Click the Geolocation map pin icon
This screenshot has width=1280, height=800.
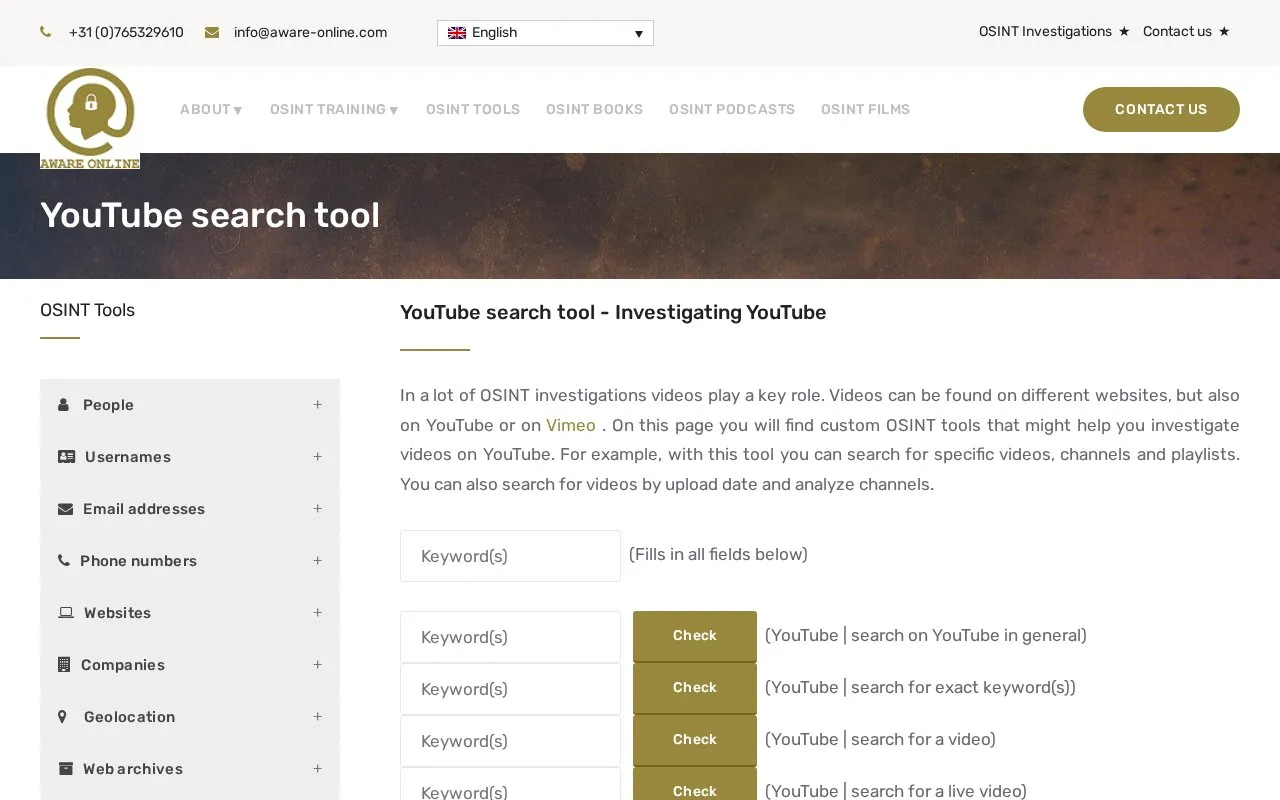pos(63,717)
